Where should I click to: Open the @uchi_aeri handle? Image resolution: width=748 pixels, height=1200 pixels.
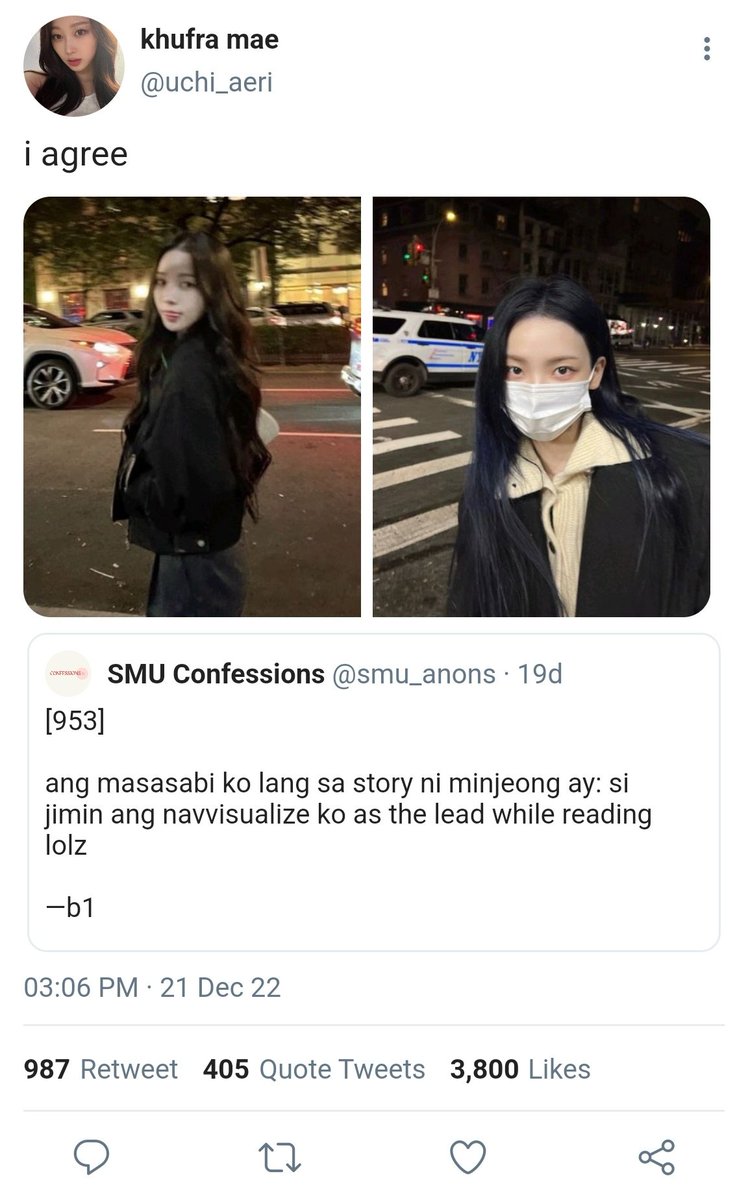(206, 83)
